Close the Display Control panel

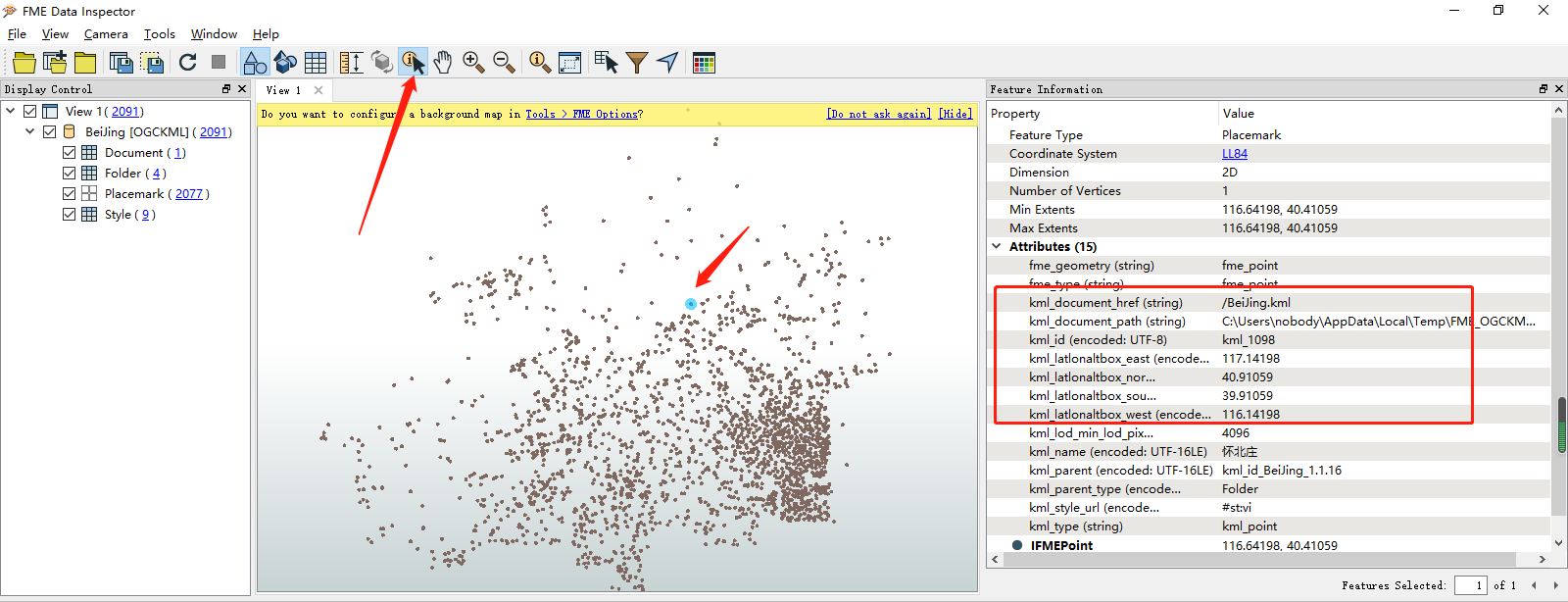242,89
